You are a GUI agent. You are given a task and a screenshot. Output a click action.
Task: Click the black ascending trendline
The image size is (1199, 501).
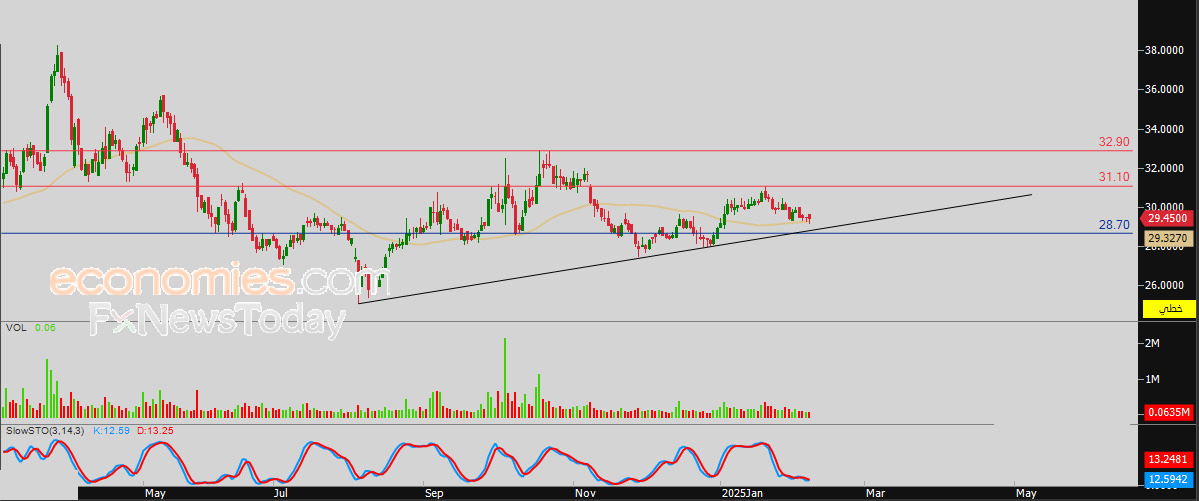(694, 249)
